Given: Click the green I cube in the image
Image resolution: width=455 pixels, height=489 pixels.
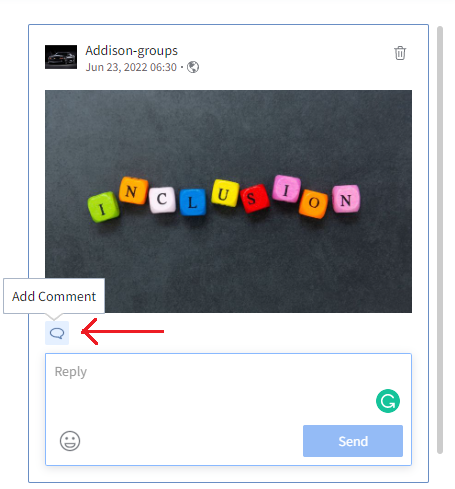Looking at the screenshot, I should point(103,207).
